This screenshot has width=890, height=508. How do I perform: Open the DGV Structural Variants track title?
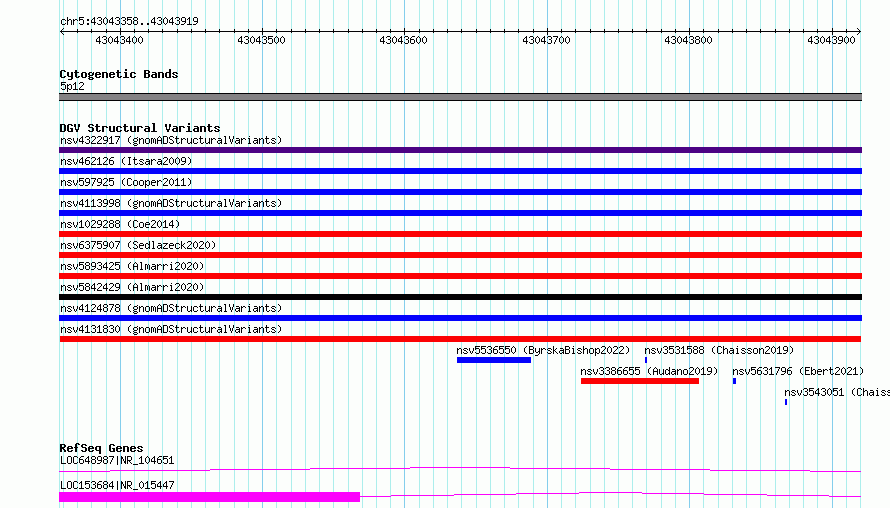coord(140,128)
